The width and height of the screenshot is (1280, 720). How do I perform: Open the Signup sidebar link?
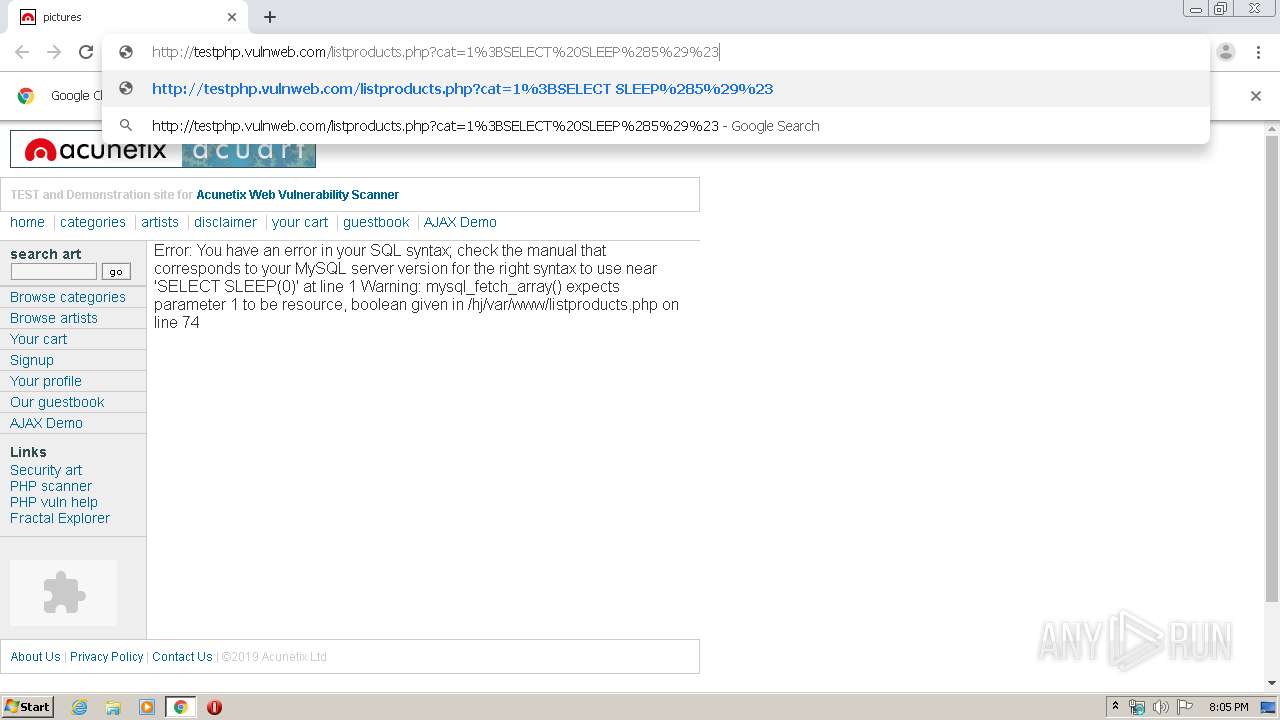point(32,360)
